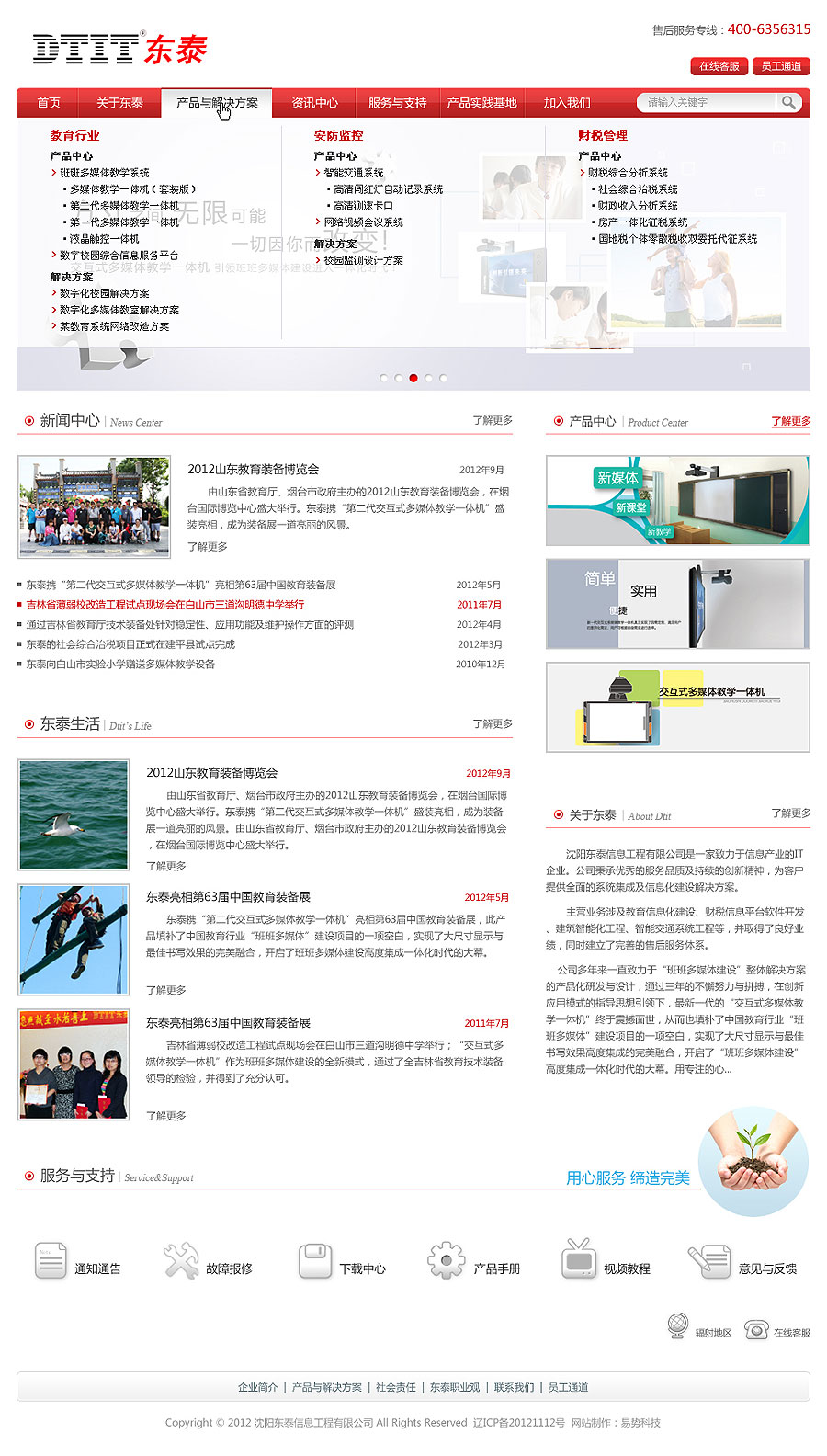Click the 在线客服 telephone icon in footer
The height and width of the screenshot is (1456, 827).
(756, 1329)
